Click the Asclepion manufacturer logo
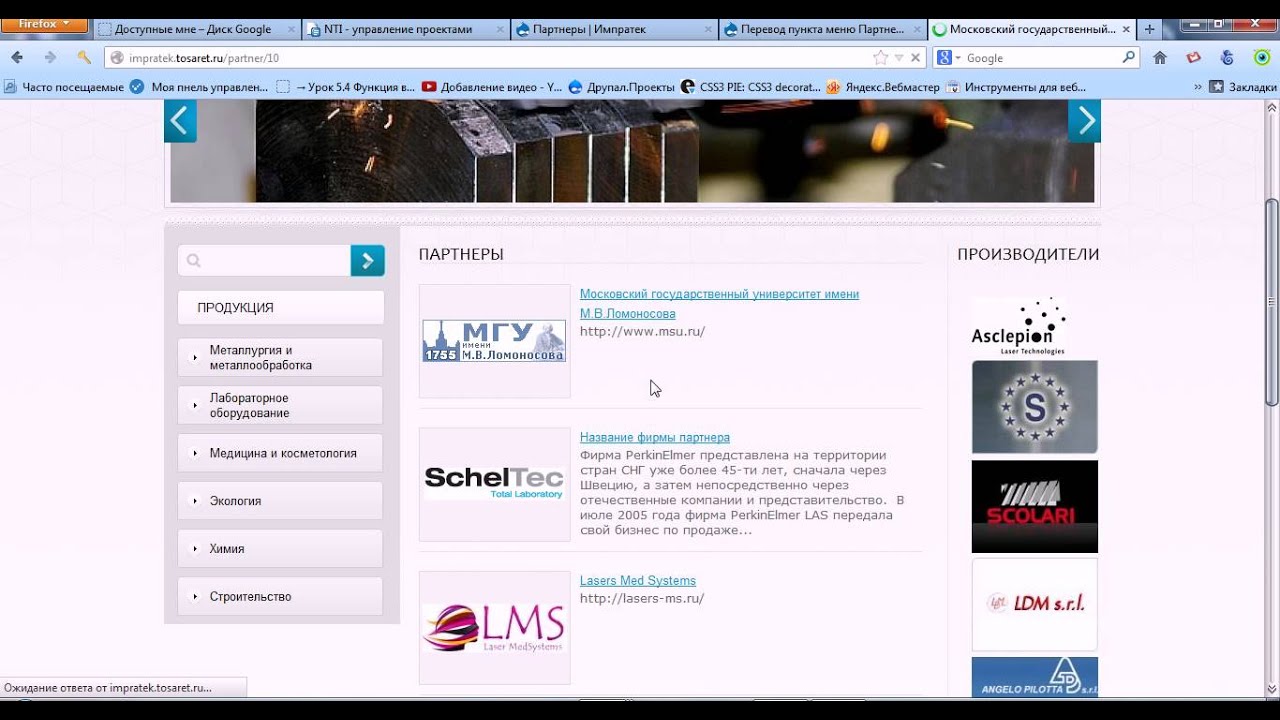1280x720 pixels. pyautogui.click(x=1019, y=327)
